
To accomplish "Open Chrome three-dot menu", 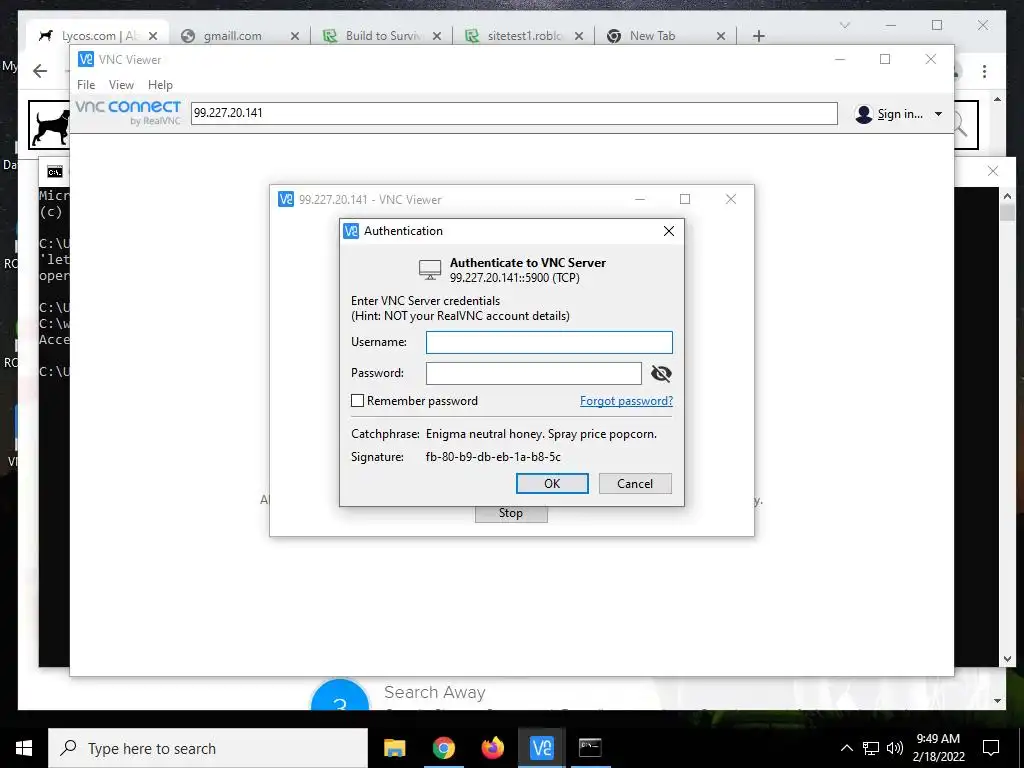I will (984, 71).
